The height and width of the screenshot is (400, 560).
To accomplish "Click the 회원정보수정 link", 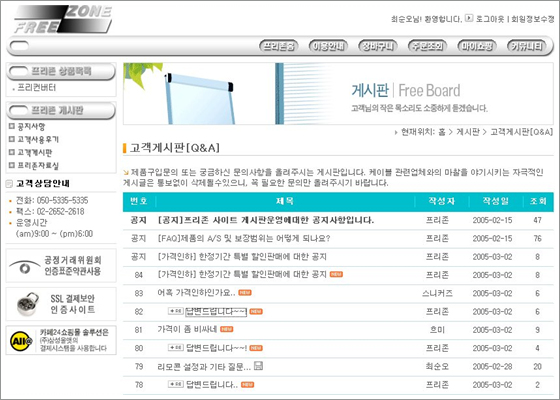I will pyautogui.click(x=532, y=19).
